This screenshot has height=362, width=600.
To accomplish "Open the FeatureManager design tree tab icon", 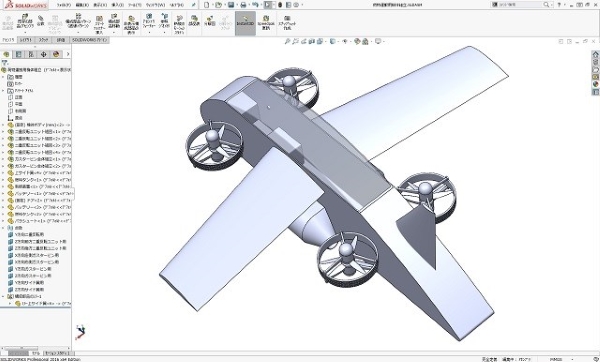I will [6, 54].
